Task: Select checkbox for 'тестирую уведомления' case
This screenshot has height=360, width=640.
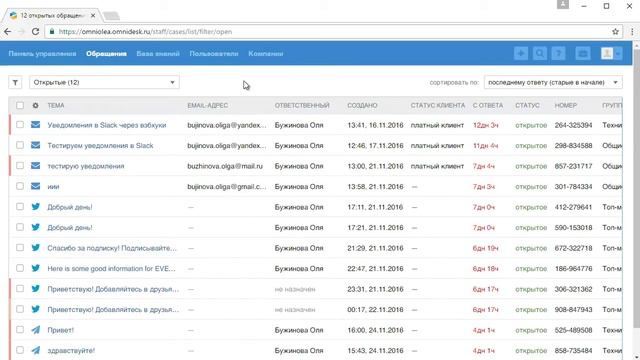Action: click(x=20, y=166)
